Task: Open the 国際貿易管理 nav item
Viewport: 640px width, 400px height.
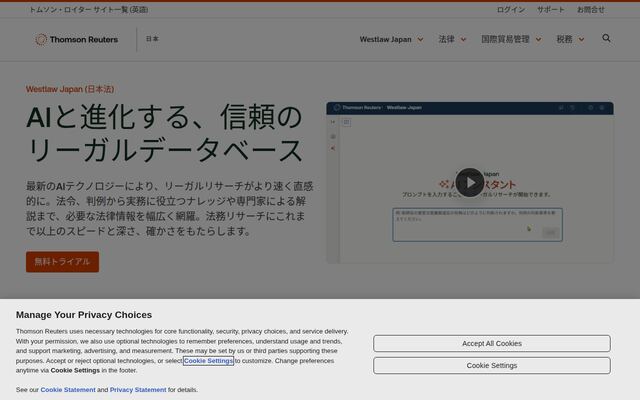Action: pos(505,39)
